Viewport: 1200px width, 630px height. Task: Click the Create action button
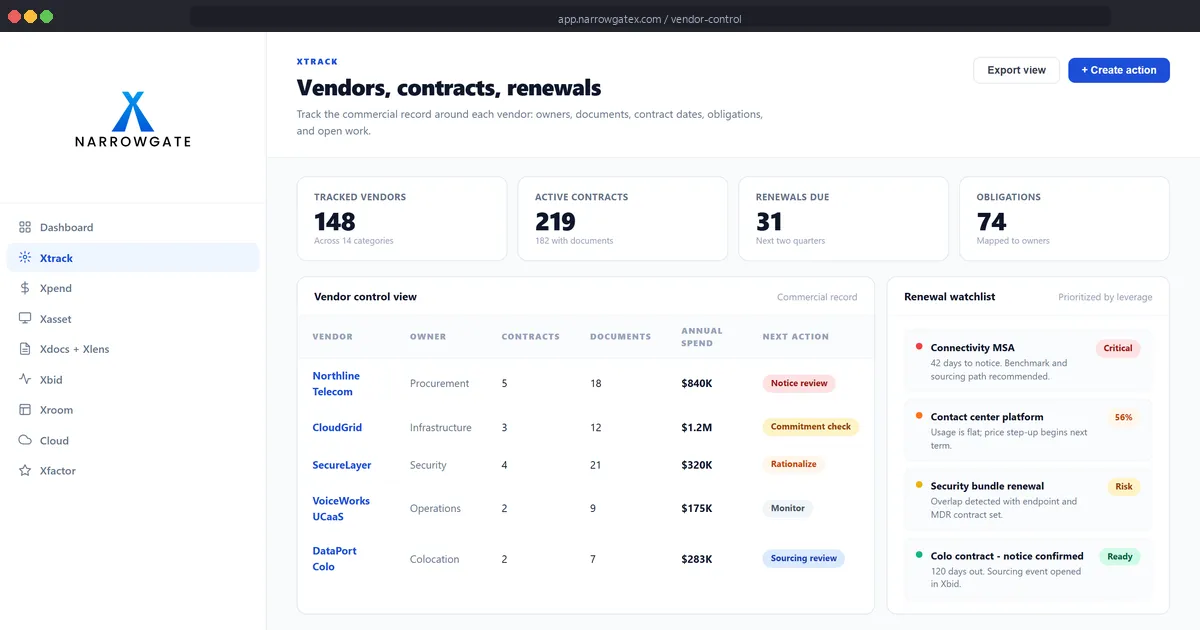(1119, 70)
